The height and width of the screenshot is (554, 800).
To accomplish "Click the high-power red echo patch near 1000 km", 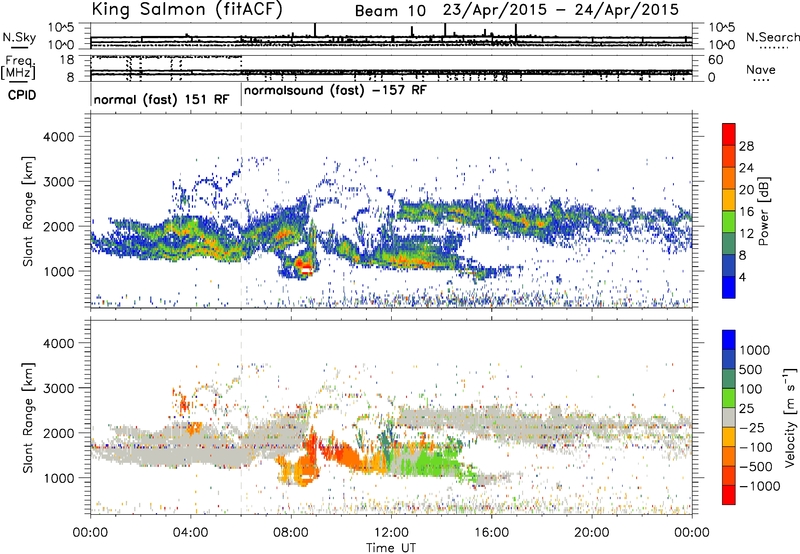I will (305, 266).
